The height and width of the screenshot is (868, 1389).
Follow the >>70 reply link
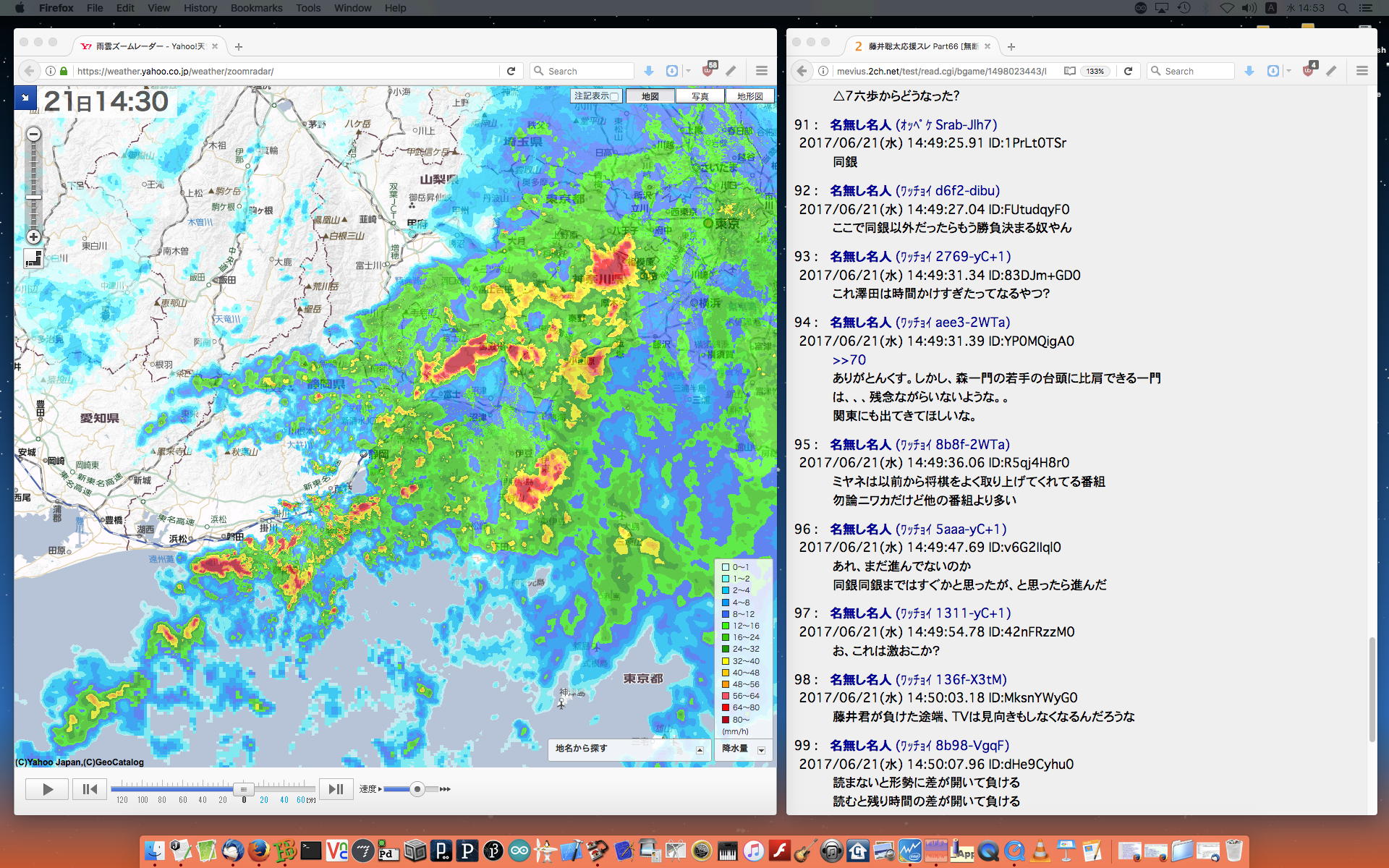(x=849, y=360)
